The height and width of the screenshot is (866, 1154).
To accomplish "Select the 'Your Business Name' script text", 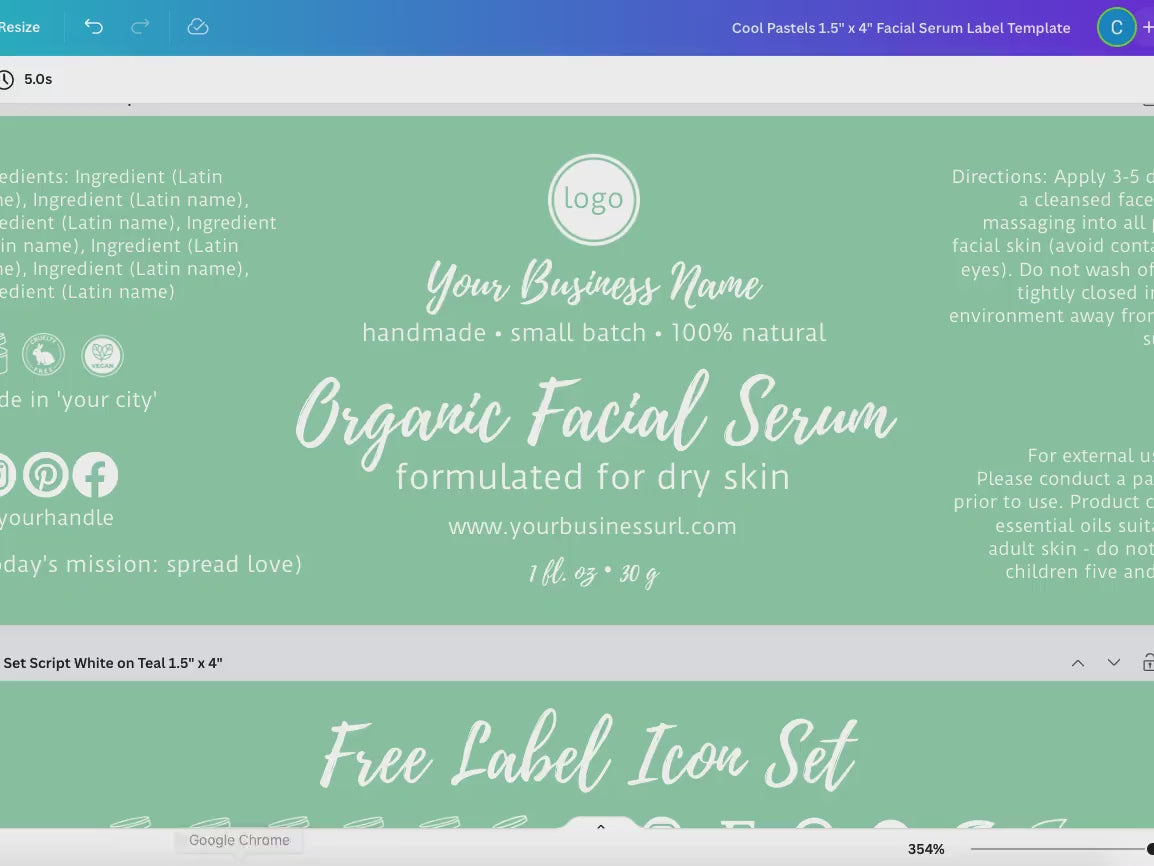I will click(594, 283).
